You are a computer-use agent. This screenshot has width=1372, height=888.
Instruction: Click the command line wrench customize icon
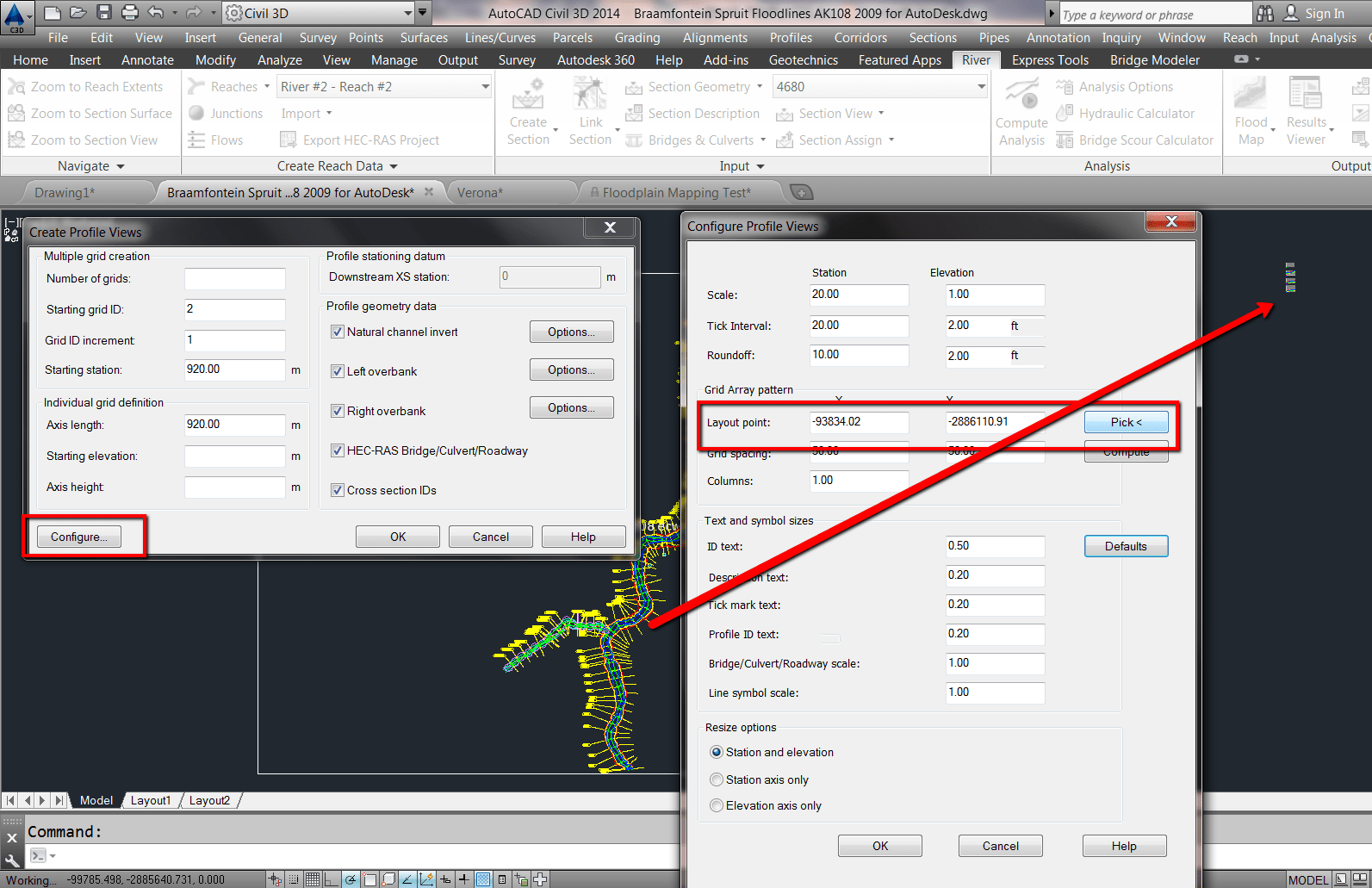[x=12, y=860]
